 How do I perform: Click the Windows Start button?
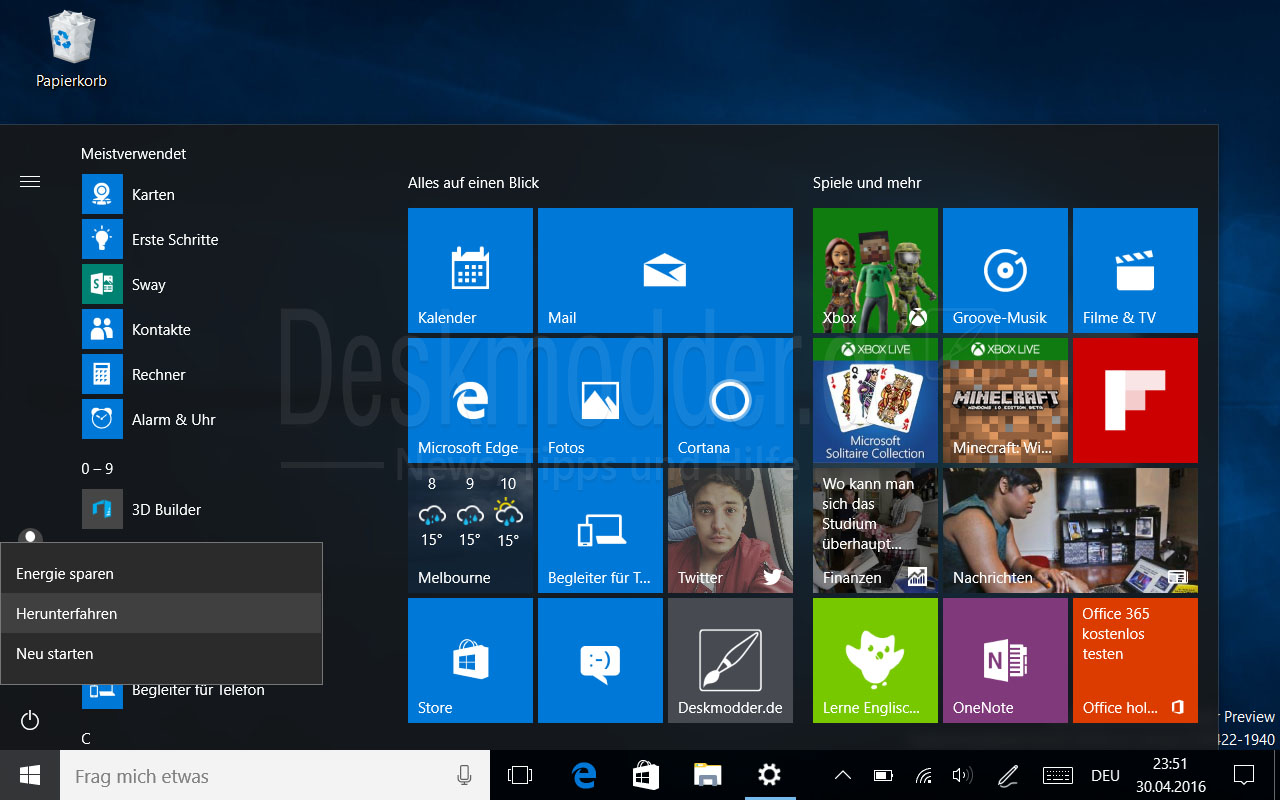click(30, 775)
